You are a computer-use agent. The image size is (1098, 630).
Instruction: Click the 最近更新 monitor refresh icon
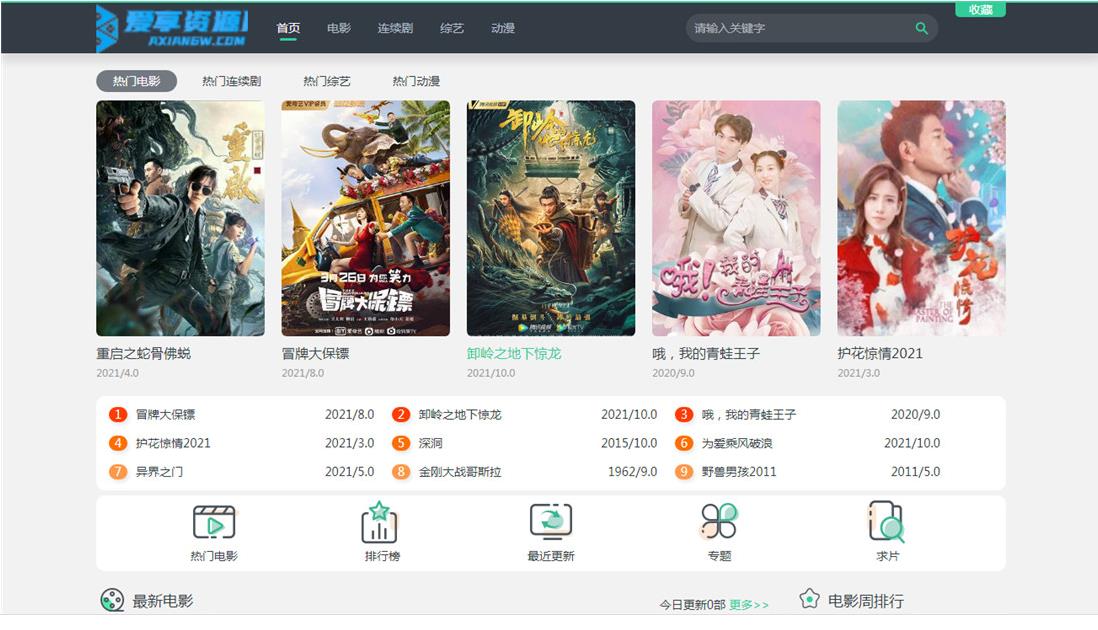coord(550,522)
